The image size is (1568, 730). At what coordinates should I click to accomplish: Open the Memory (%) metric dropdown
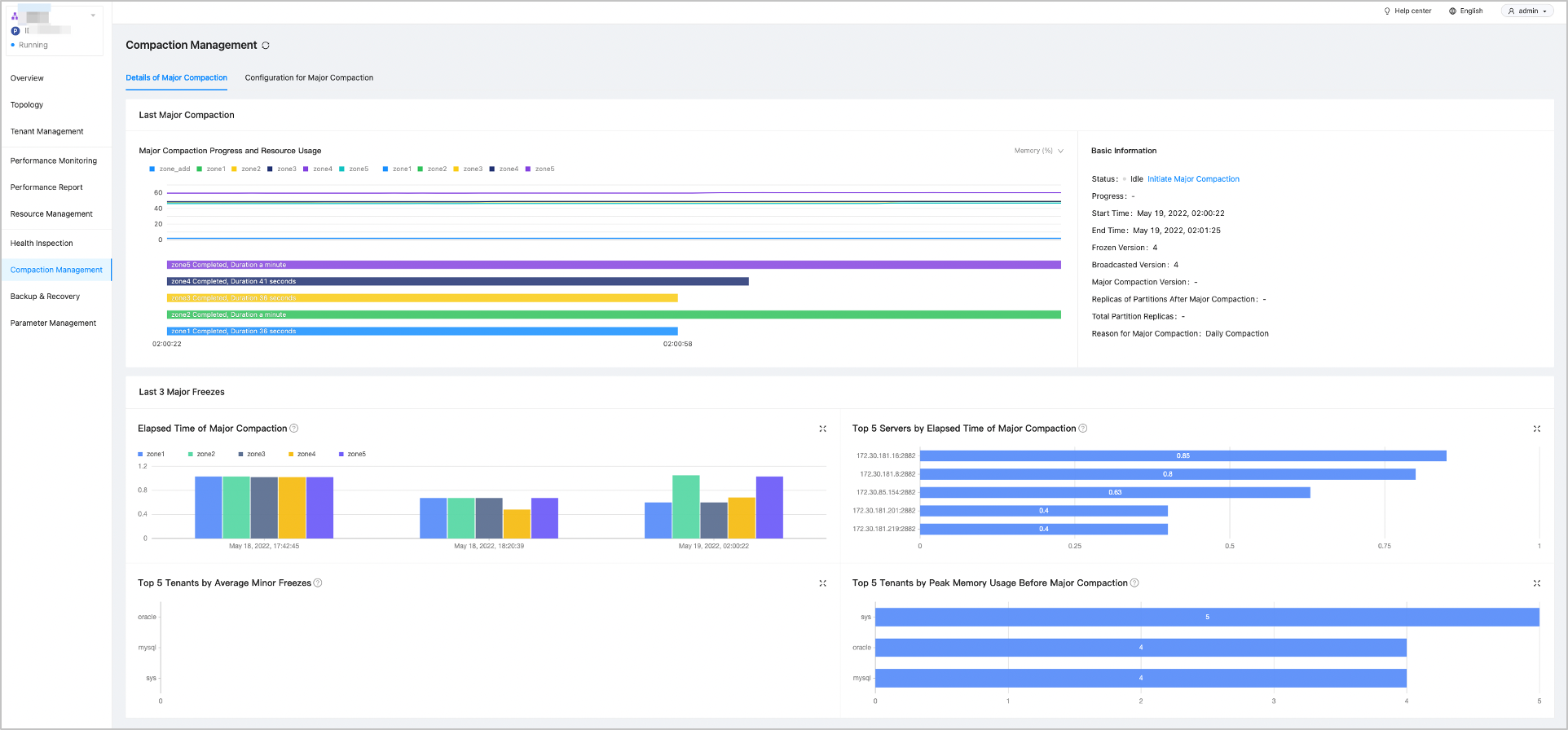point(1039,151)
